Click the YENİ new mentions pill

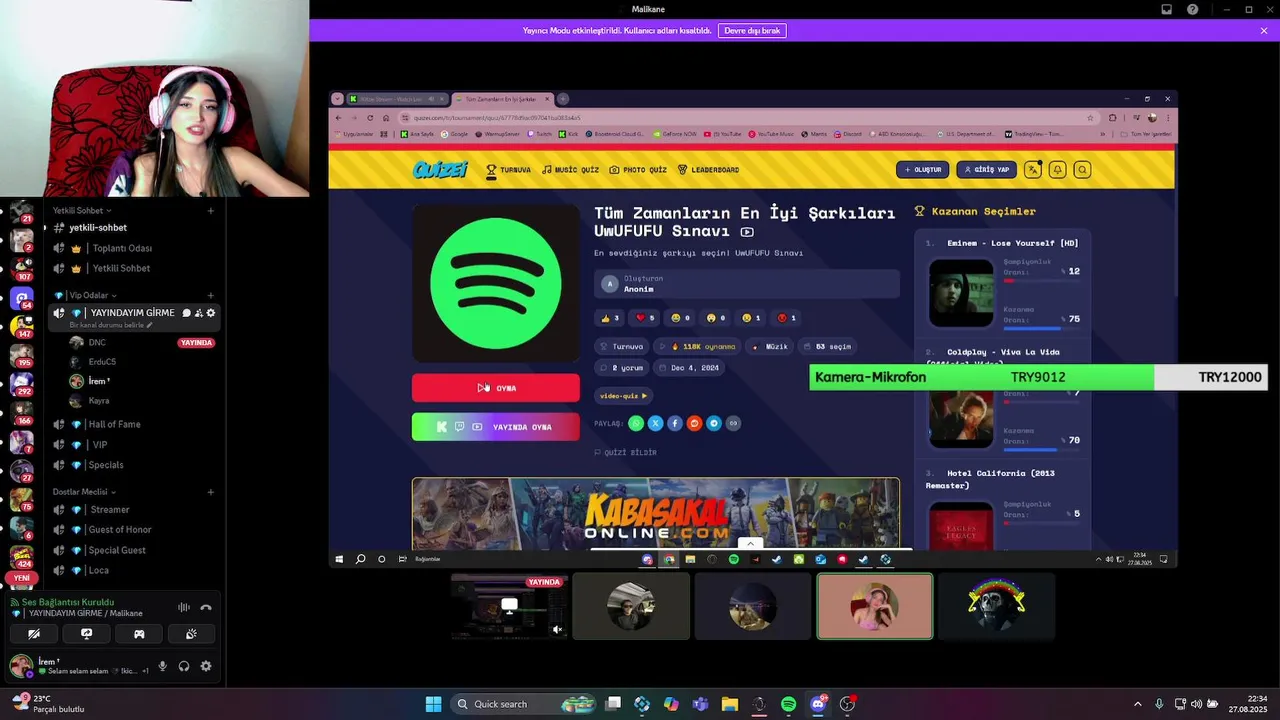click(21, 578)
